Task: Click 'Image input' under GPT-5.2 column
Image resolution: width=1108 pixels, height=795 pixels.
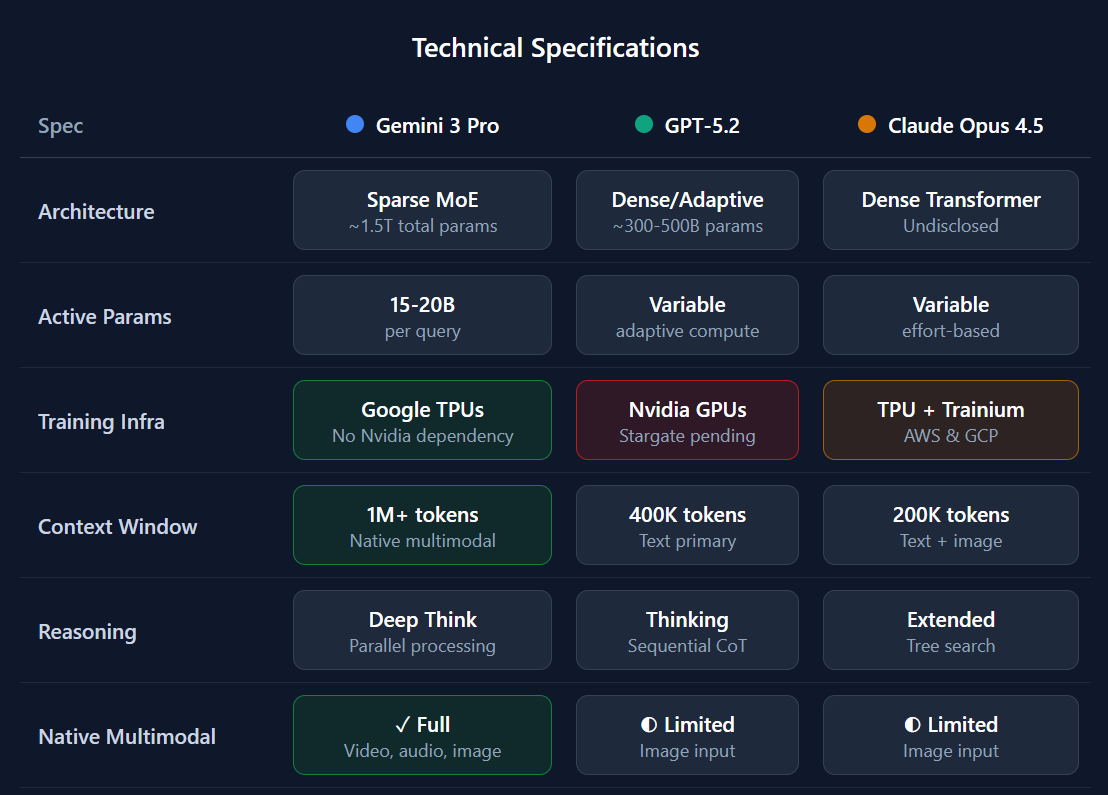Action: coord(688,751)
